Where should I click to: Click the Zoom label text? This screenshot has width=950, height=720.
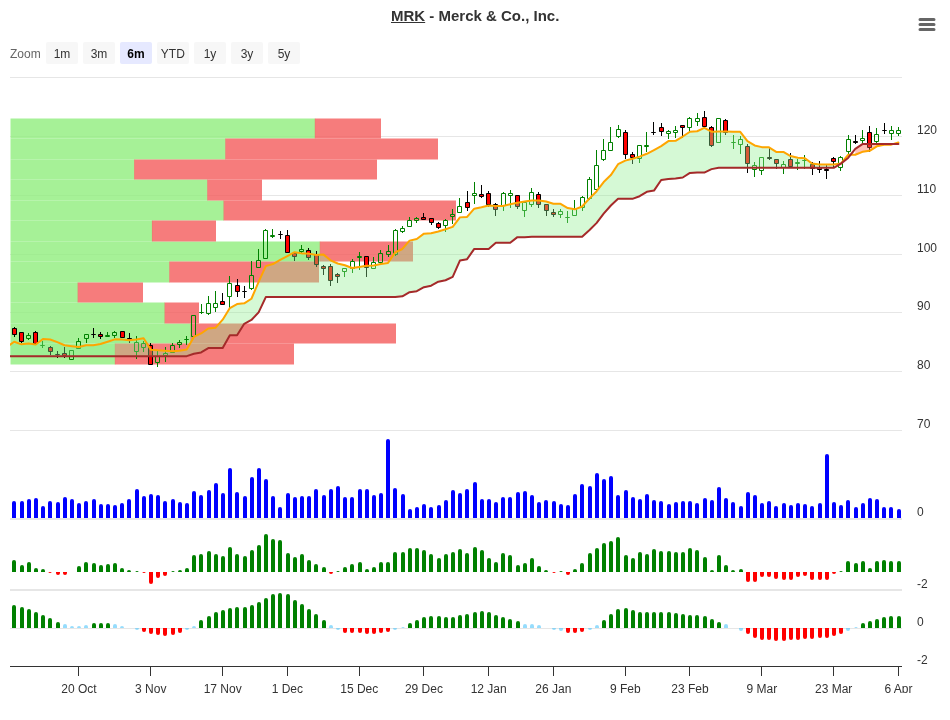[x=25, y=53]
